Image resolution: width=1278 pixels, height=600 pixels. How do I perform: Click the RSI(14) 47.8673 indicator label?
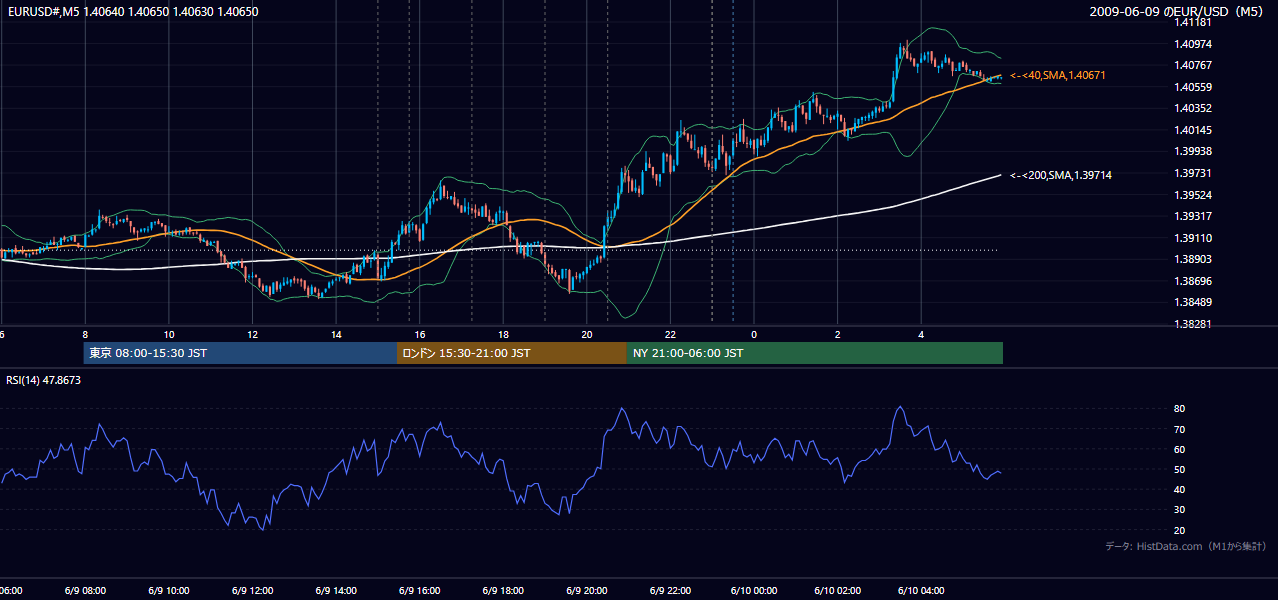[44, 380]
